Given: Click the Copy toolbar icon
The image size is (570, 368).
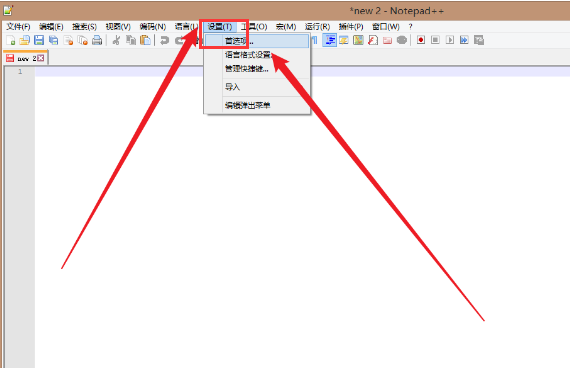Looking at the screenshot, I should 131,40.
